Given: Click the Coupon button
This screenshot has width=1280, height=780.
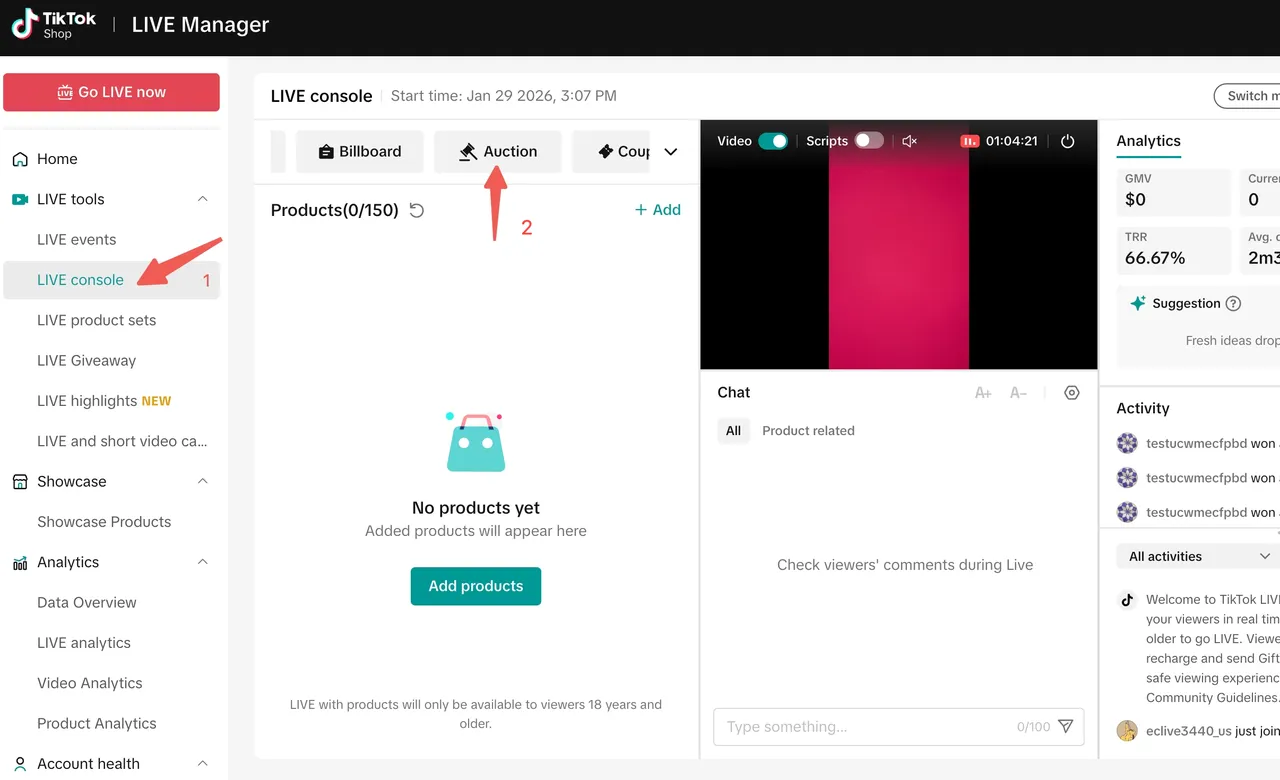Looking at the screenshot, I should point(611,152).
